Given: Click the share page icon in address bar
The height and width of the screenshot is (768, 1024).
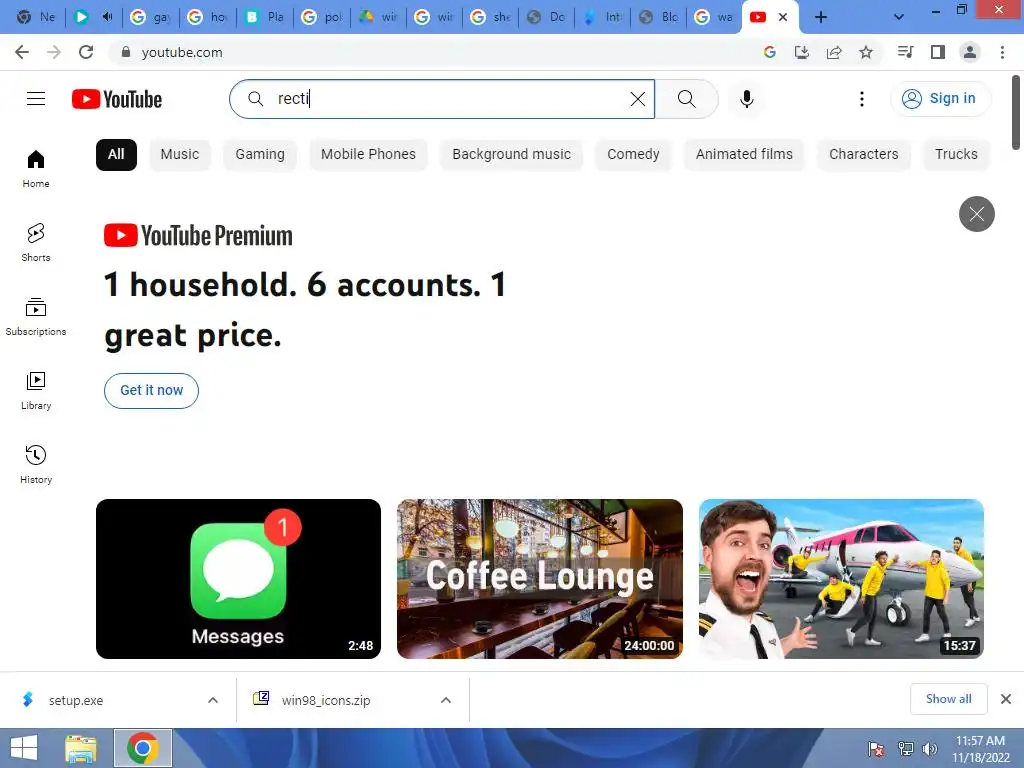Looking at the screenshot, I should coord(834,52).
